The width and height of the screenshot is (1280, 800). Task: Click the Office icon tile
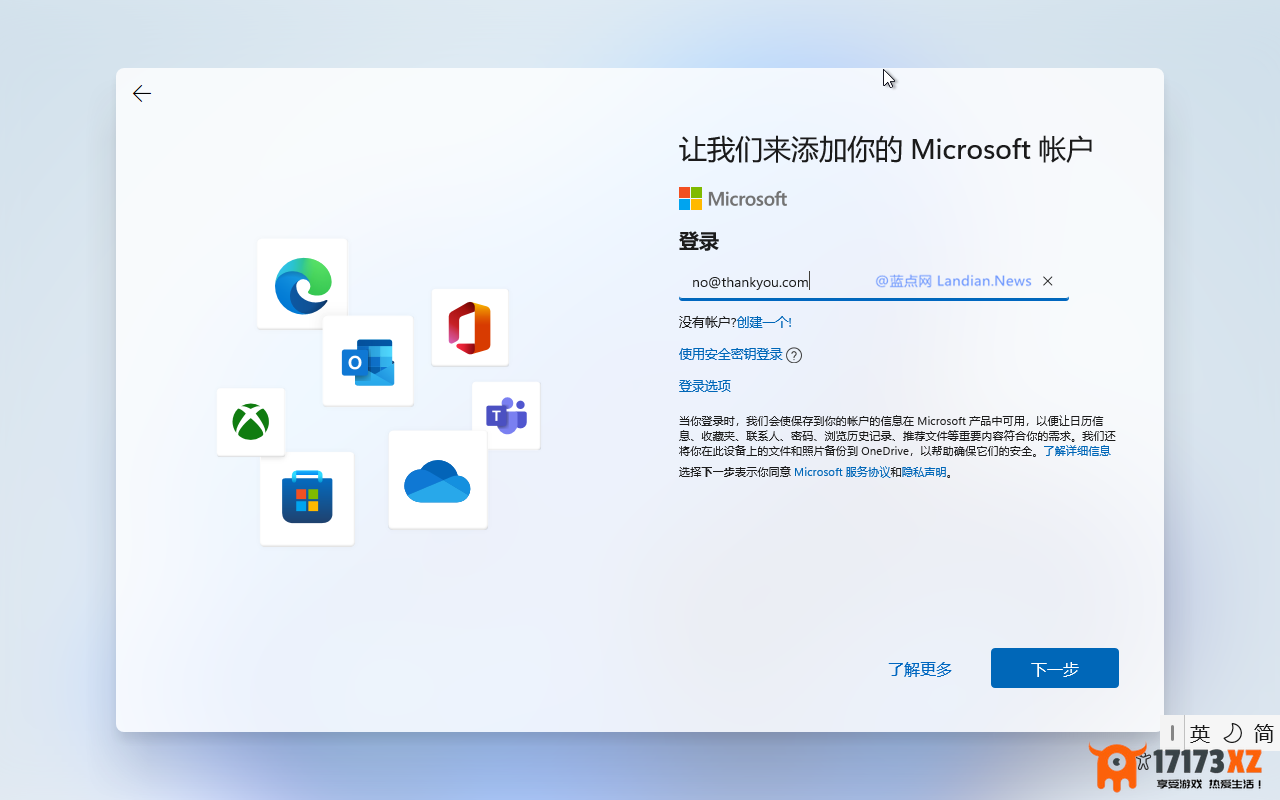[x=470, y=327]
